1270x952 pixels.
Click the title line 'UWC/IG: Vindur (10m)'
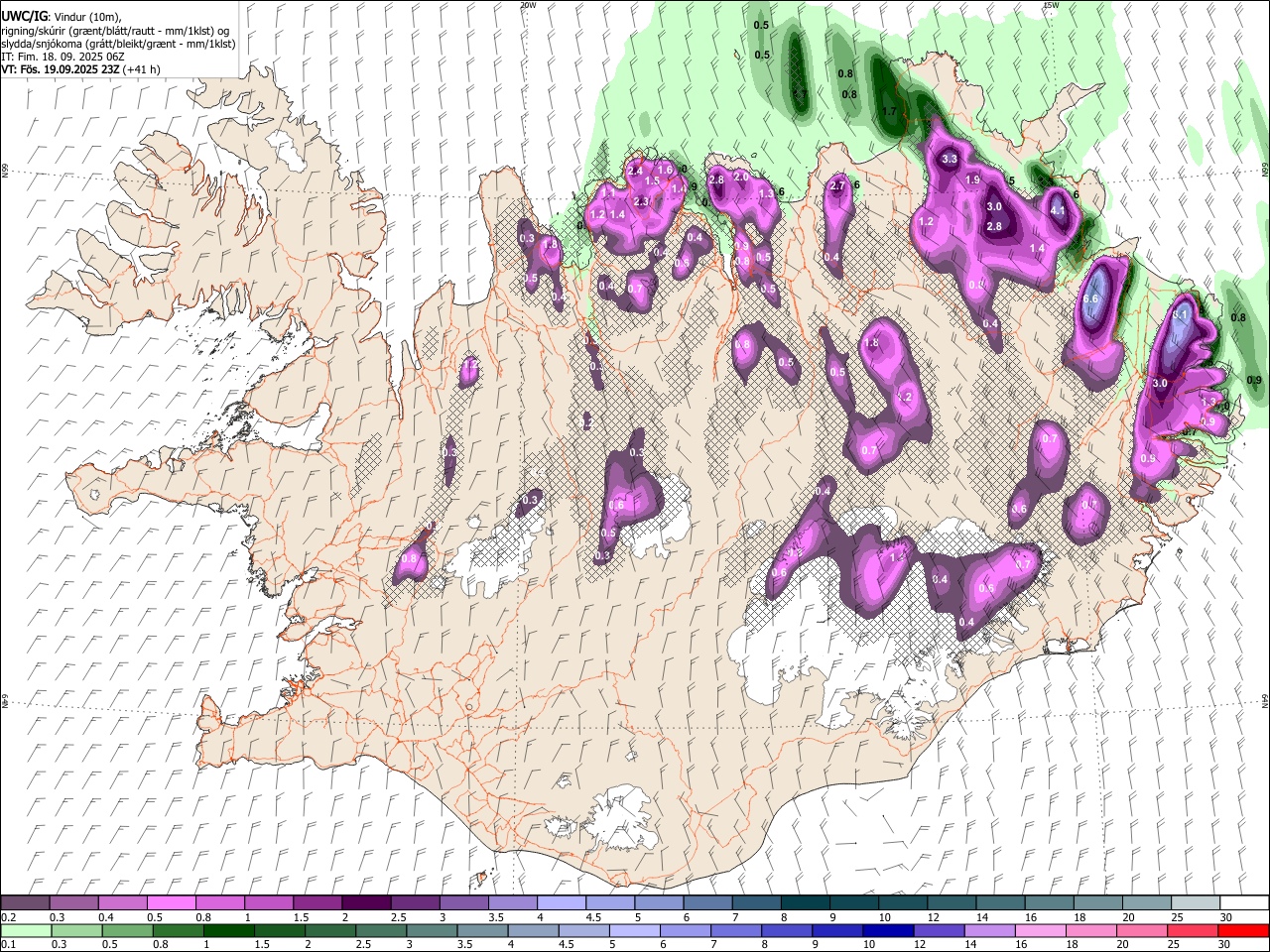pyautogui.click(x=61, y=17)
